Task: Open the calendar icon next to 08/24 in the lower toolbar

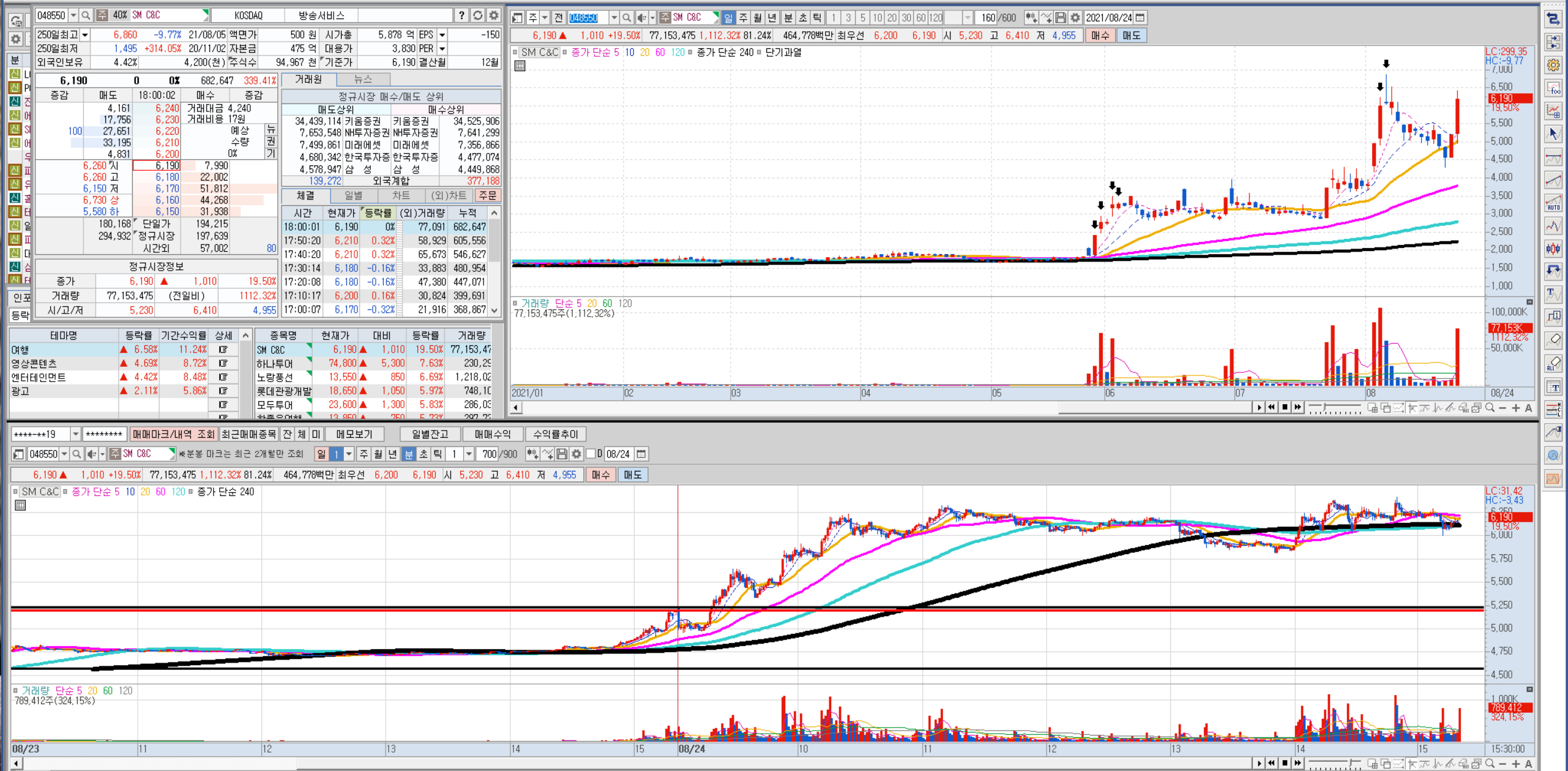Action: tap(641, 454)
